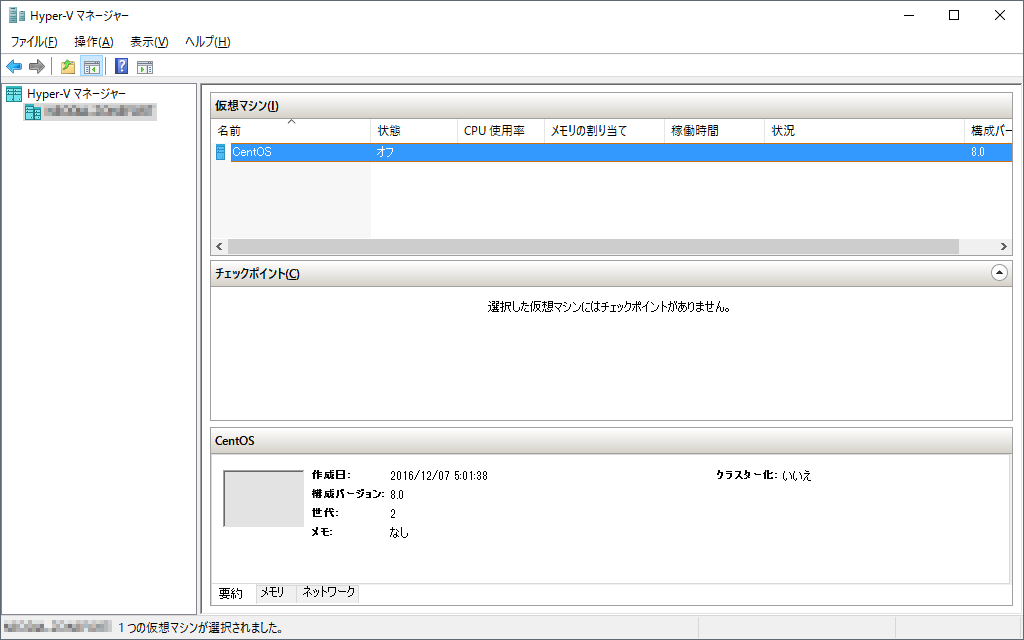Click the Hyper-V マネージャー tree root icon
This screenshot has width=1024, height=640.
click(x=14, y=94)
